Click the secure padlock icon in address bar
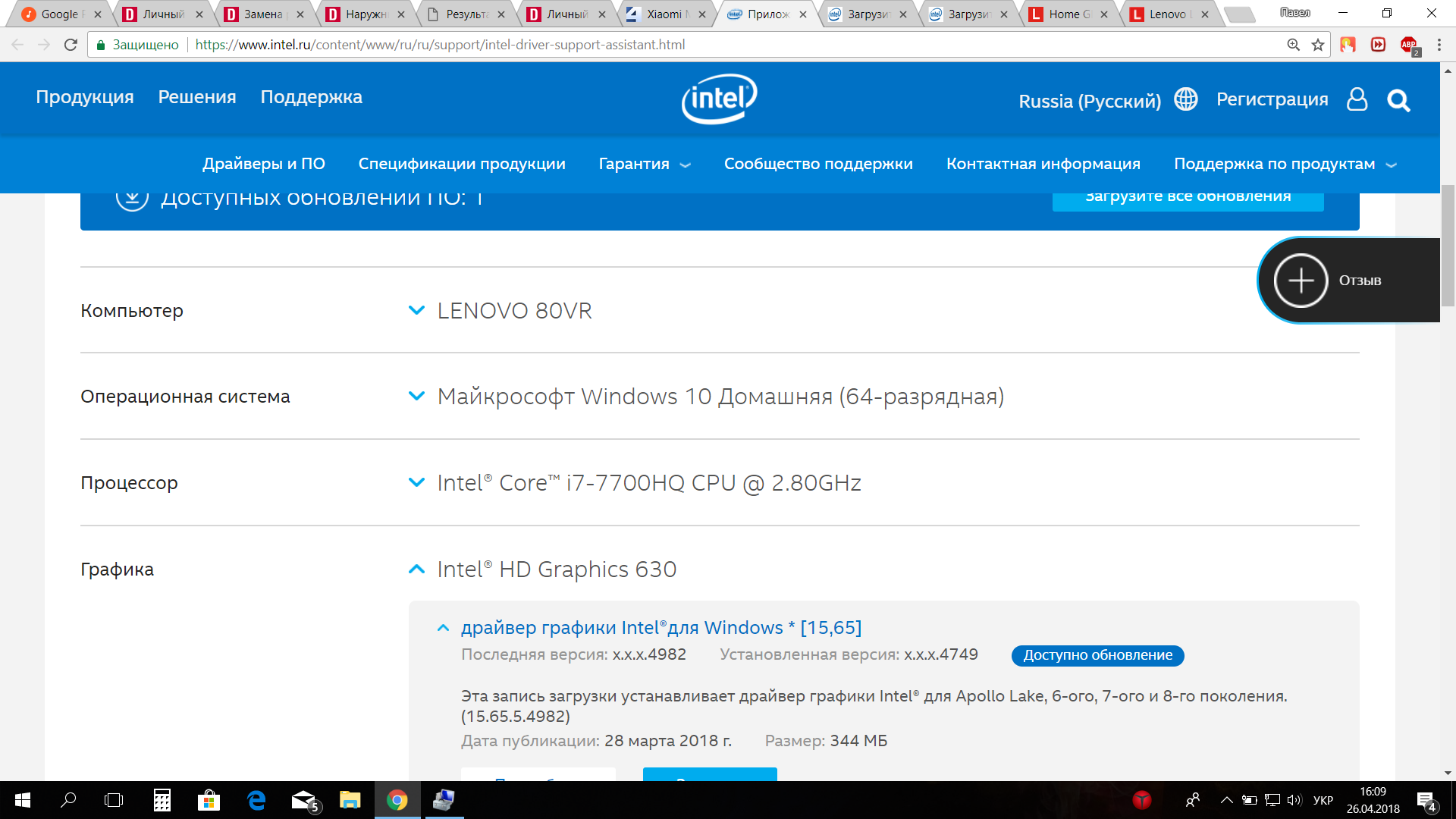 click(100, 45)
